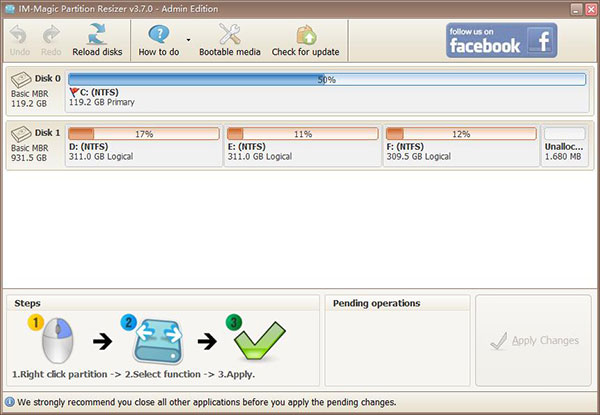Image resolution: width=600 pixels, height=415 pixels.
Task: Click the resize drive step 2 icon
Action: 158,341
